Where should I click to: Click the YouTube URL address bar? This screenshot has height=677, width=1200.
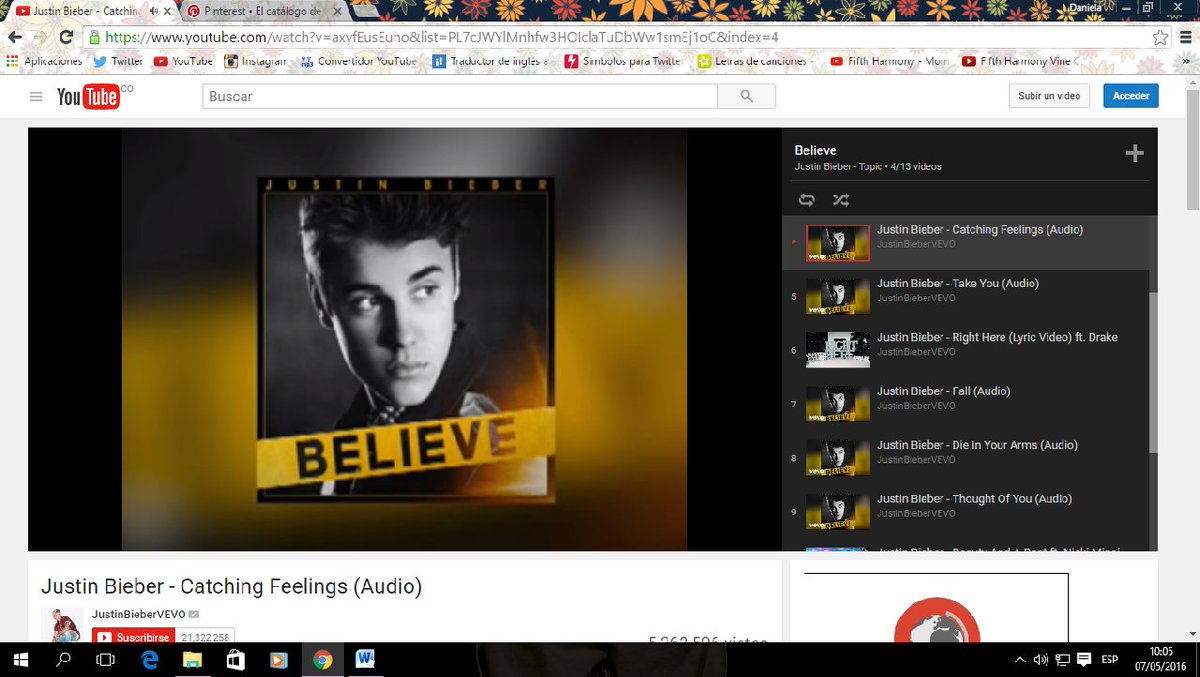pyautogui.click(x=620, y=37)
